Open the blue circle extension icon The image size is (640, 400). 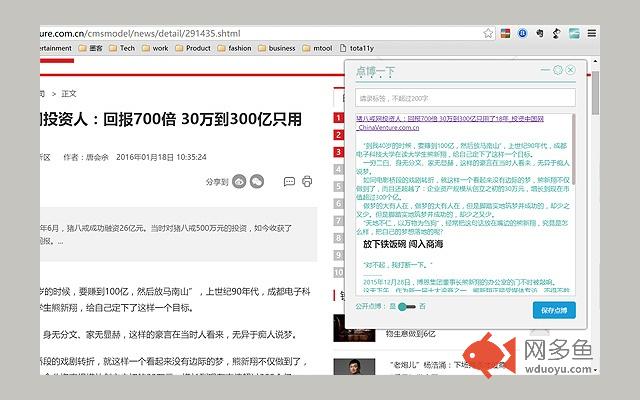point(522,33)
